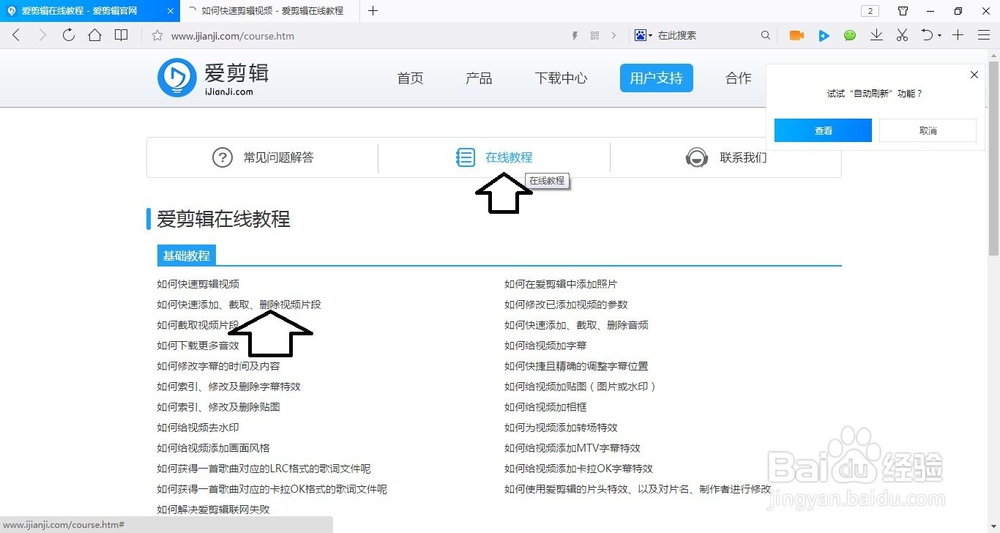Open the tab count box showing 2

[x=870, y=11]
